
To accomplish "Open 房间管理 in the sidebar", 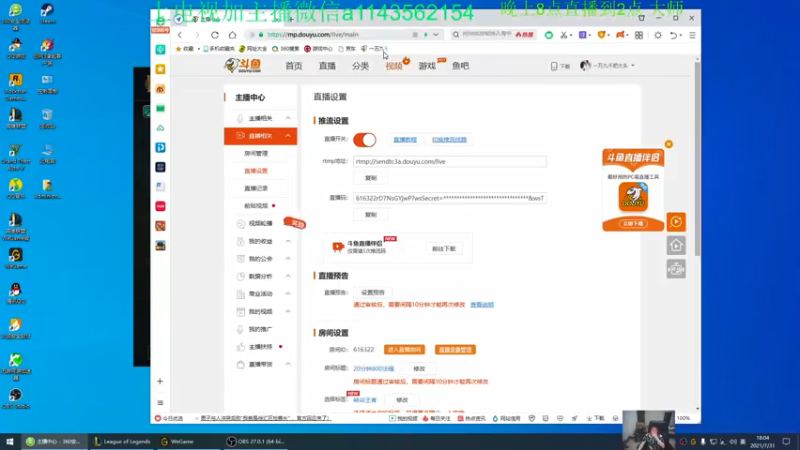I will (256, 154).
